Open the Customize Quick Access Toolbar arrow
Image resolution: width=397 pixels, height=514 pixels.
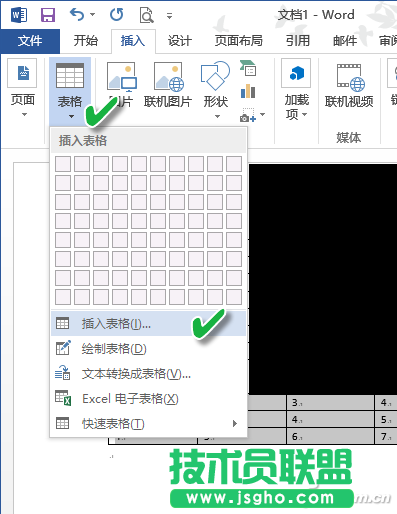pyautogui.click(x=170, y=16)
